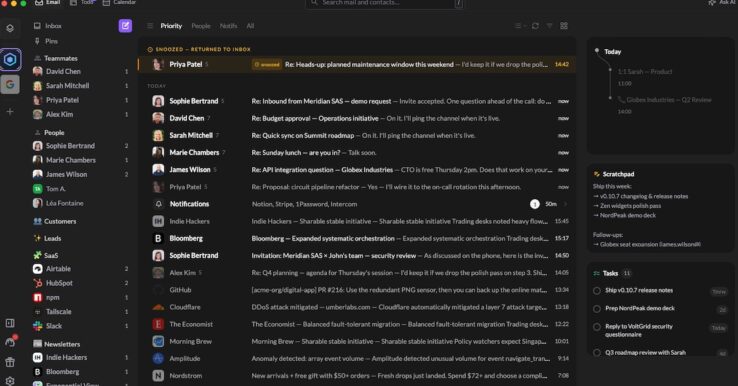Viewport: 738px width, 386px height.
Task: Switch to the All tab
Action: click(x=250, y=26)
